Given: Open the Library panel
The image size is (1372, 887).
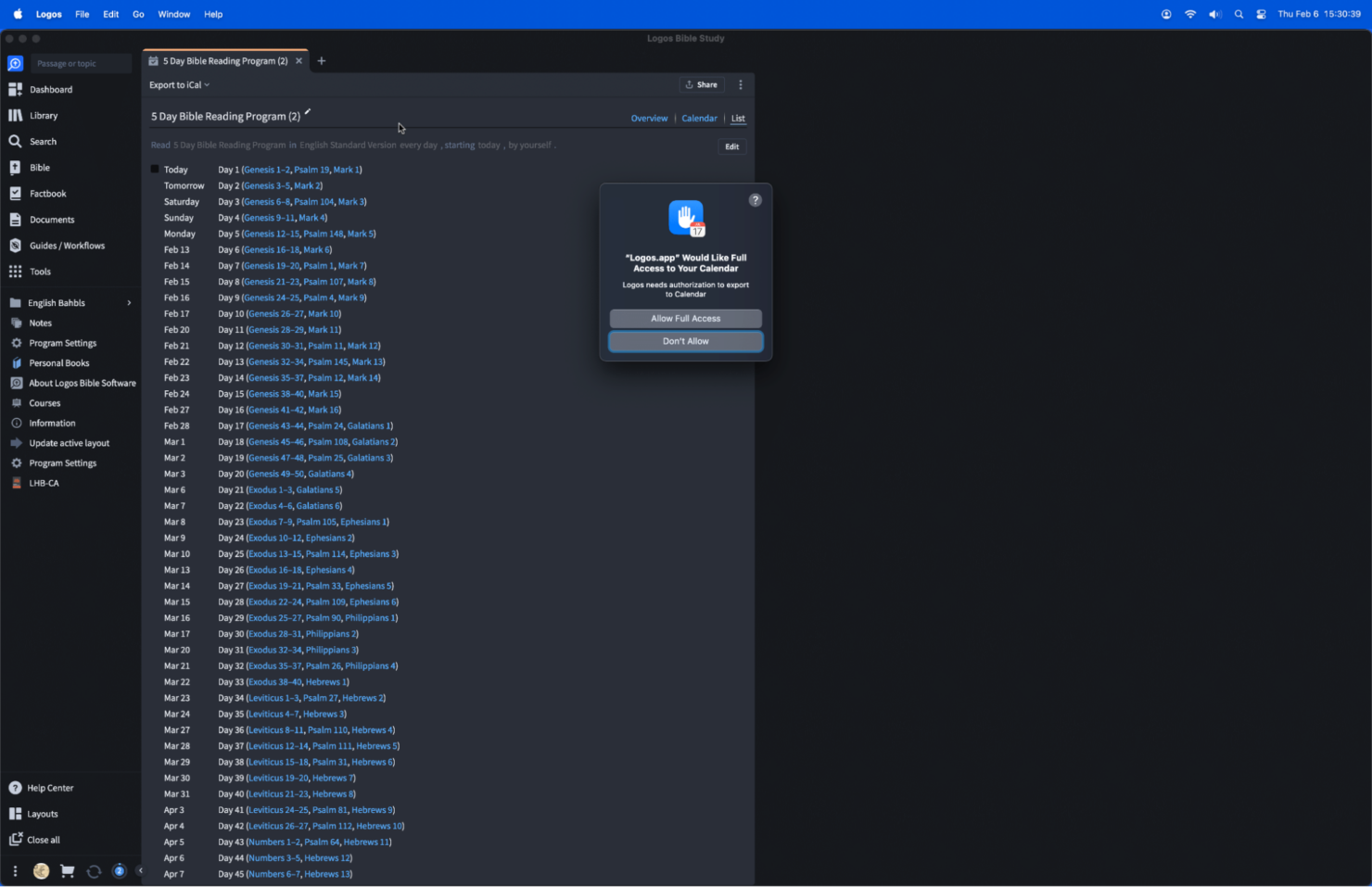Looking at the screenshot, I should (x=44, y=115).
